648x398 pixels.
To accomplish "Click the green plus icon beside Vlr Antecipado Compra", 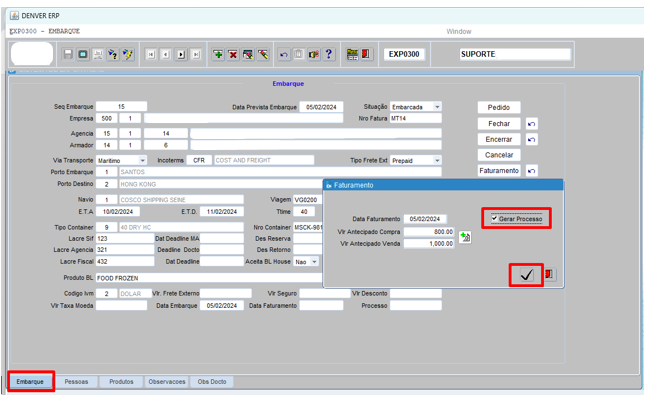I will [x=465, y=237].
